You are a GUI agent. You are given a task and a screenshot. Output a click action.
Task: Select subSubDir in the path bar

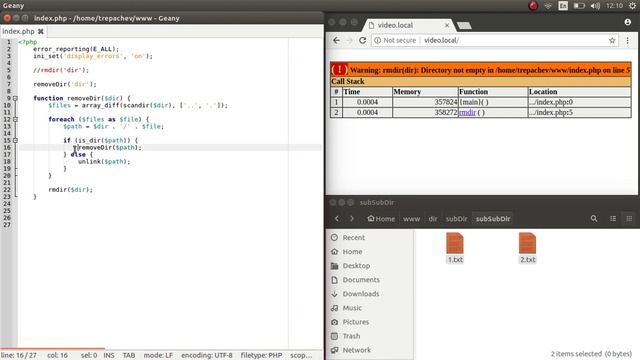point(493,219)
